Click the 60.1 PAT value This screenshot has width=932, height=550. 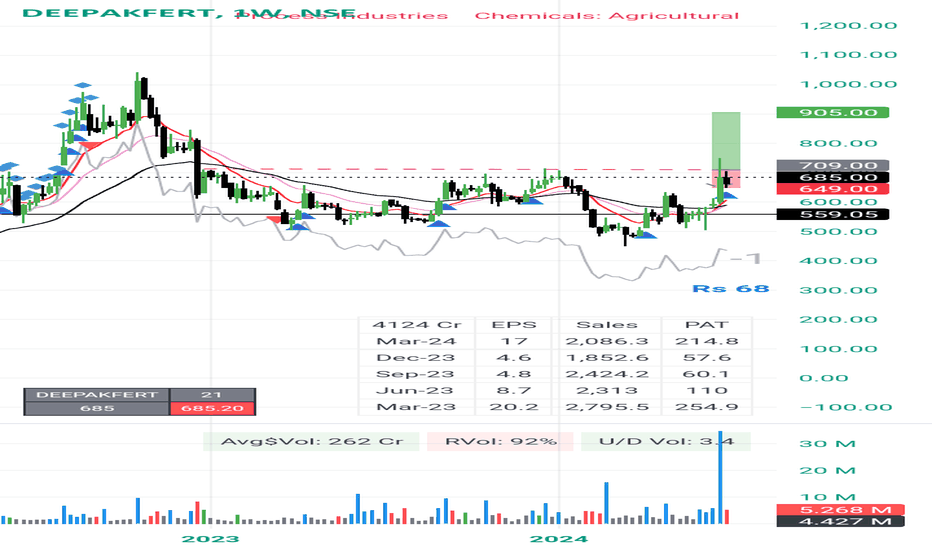pos(706,374)
